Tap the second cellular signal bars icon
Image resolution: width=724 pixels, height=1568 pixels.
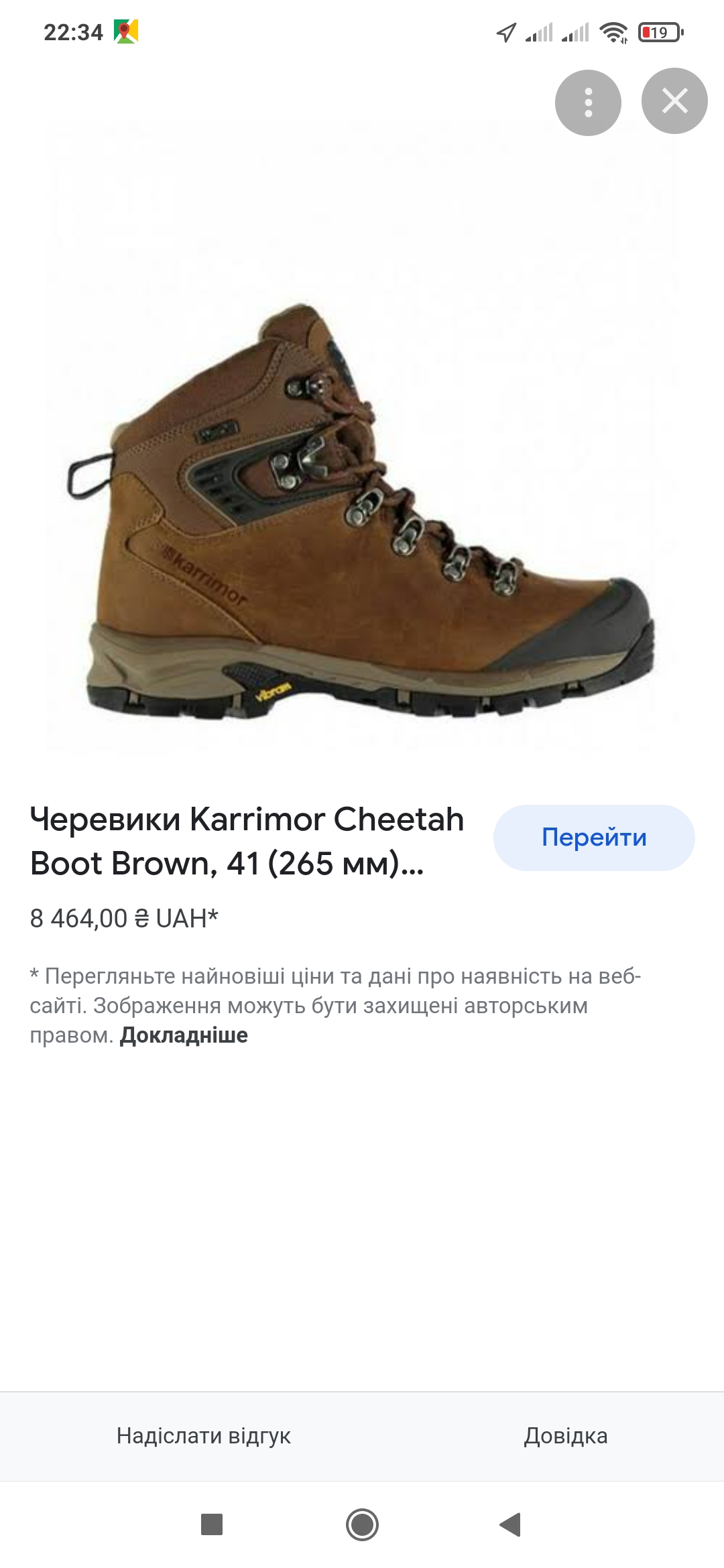coord(575,32)
